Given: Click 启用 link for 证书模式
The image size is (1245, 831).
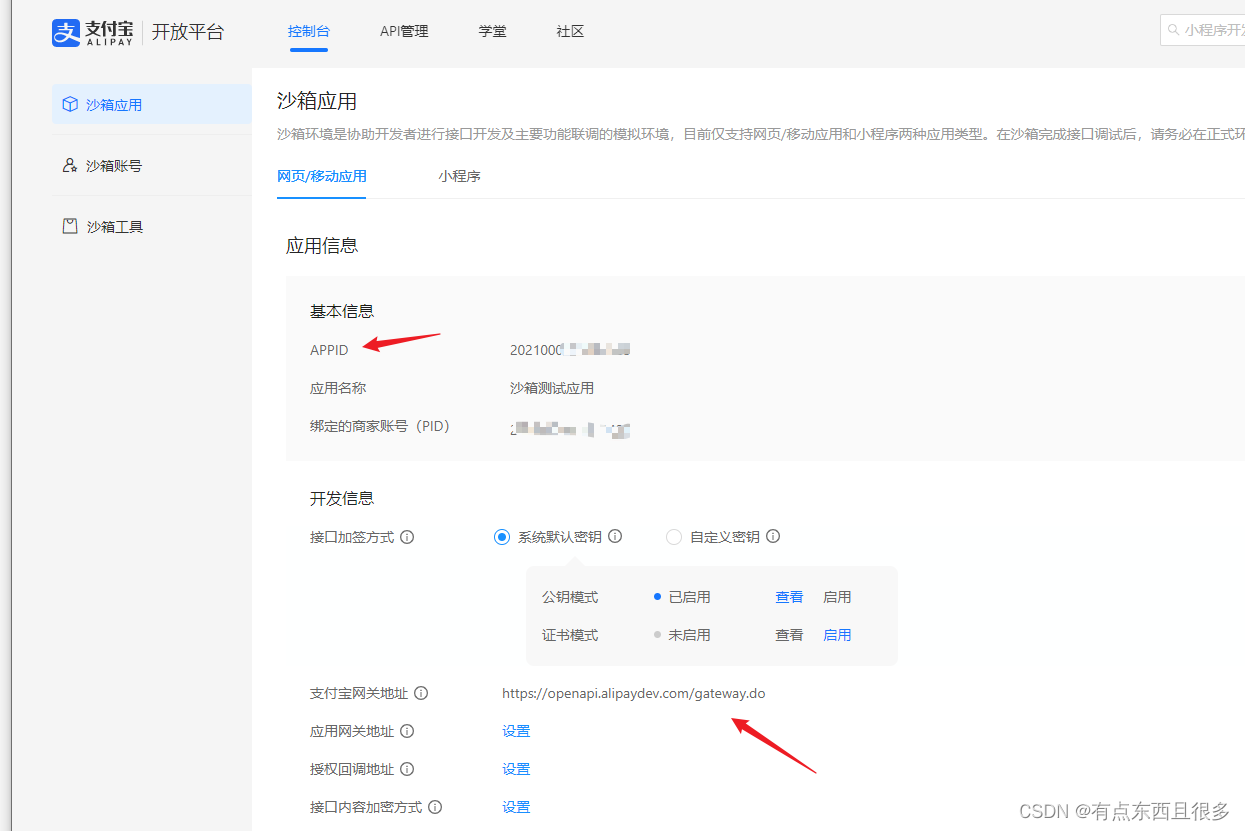Looking at the screenshot, I should pos(837,635).
